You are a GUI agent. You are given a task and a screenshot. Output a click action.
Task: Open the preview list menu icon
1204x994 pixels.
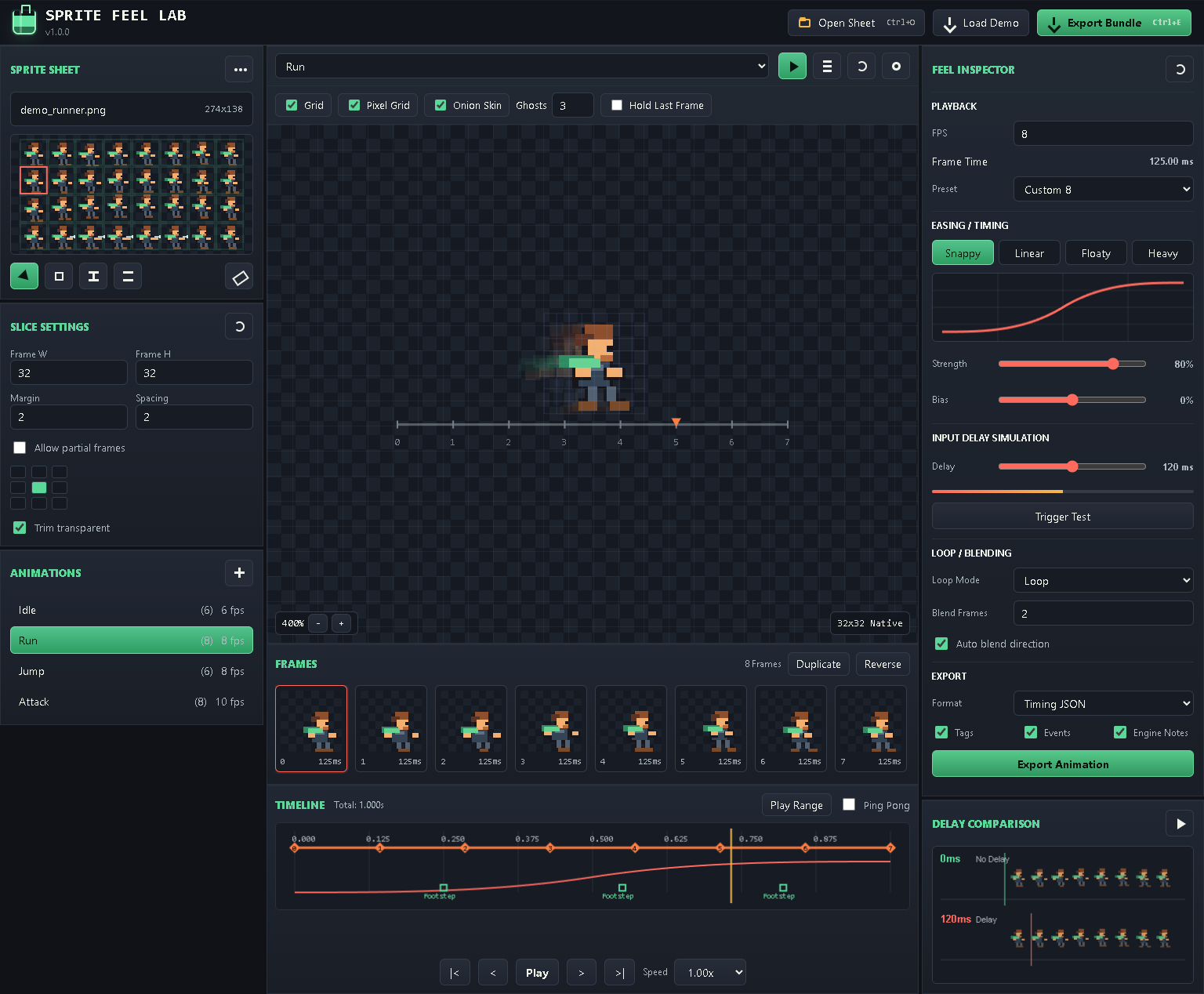(x=827, y=67)
